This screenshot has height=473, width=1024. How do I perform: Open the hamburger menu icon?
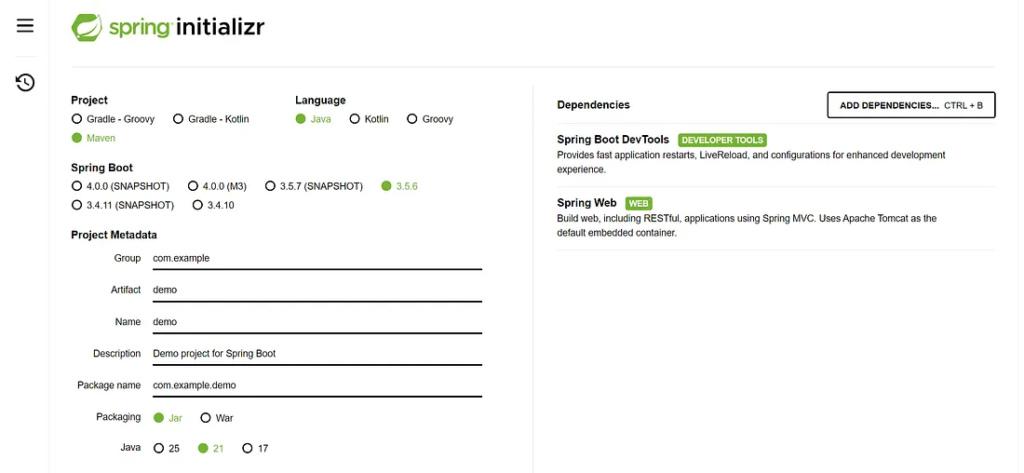click(25, 26)
